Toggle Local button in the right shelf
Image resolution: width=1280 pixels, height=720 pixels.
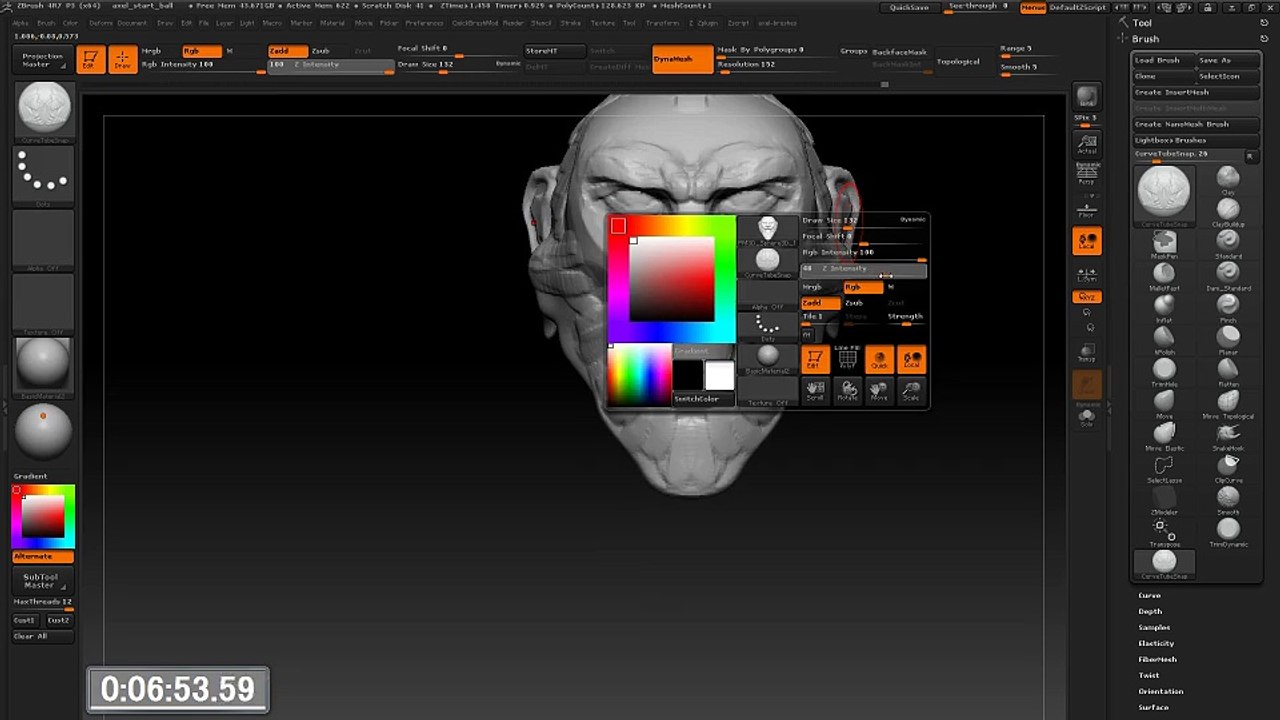1087,241
